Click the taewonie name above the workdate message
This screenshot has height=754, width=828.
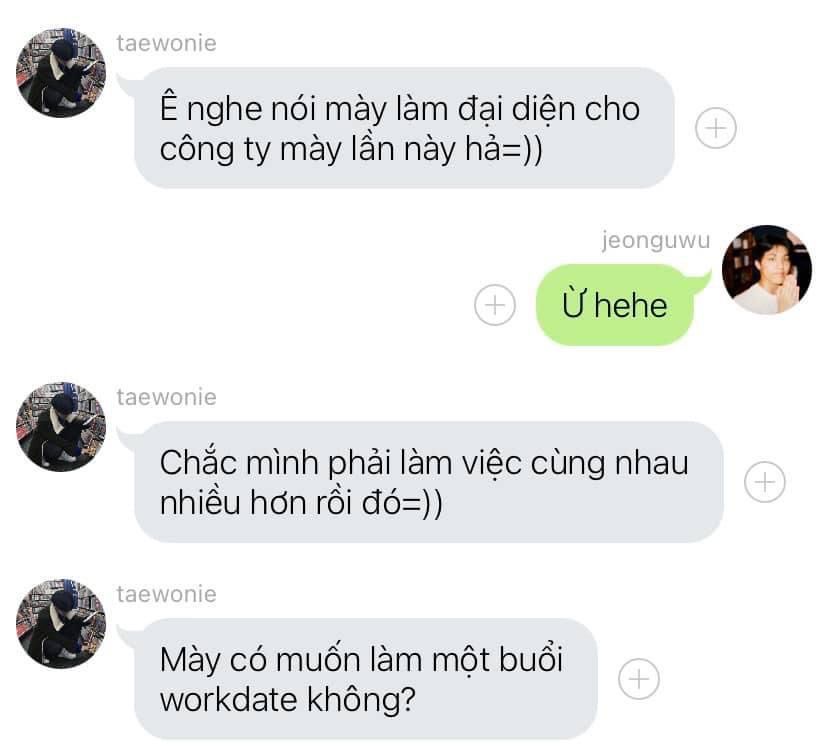[167, 594]
